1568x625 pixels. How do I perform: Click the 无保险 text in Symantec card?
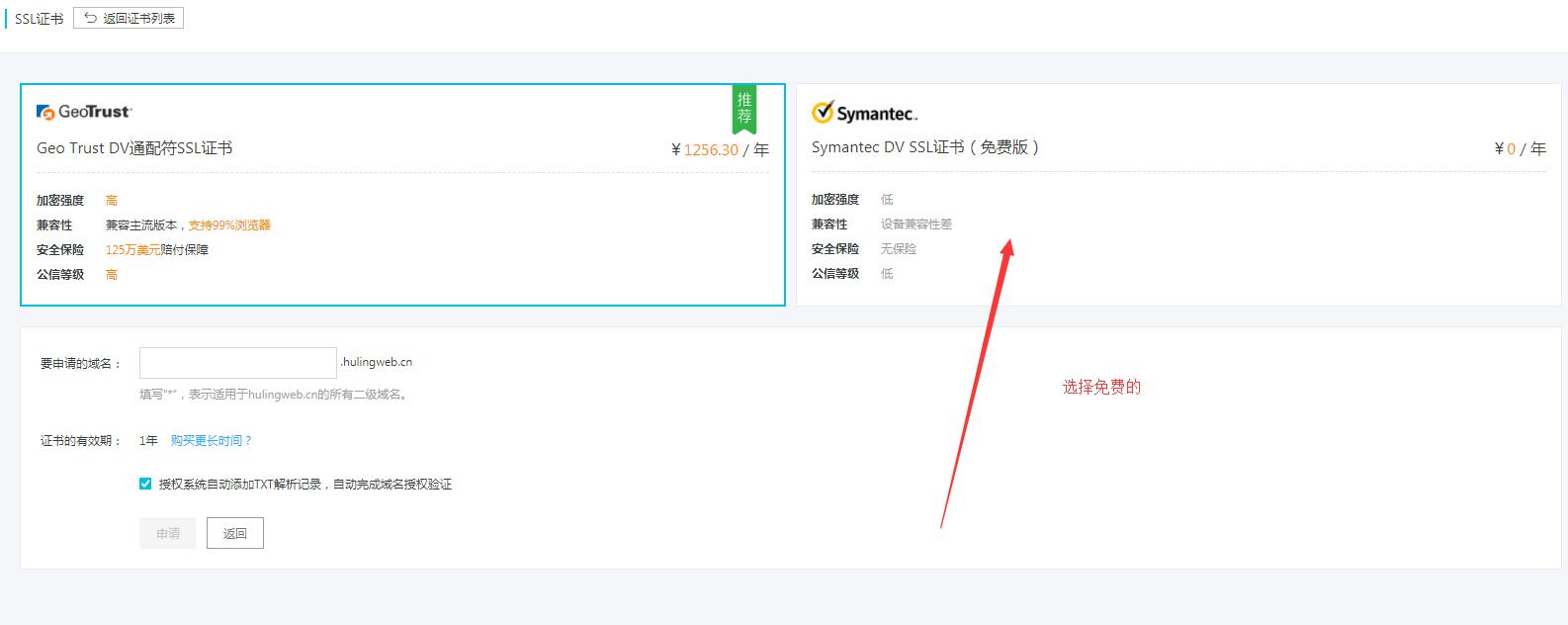point(899,248)
